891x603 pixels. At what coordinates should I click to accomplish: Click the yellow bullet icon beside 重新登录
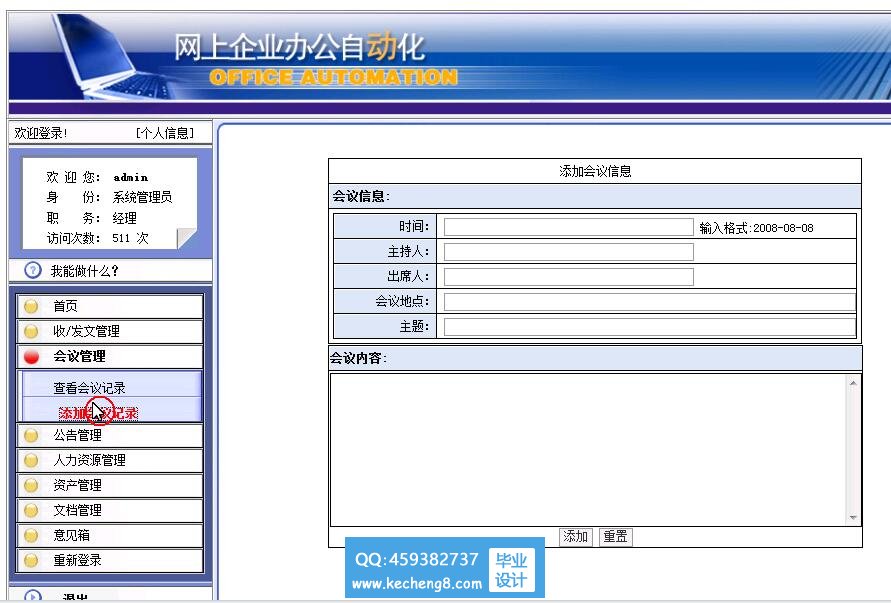[31, 560]
